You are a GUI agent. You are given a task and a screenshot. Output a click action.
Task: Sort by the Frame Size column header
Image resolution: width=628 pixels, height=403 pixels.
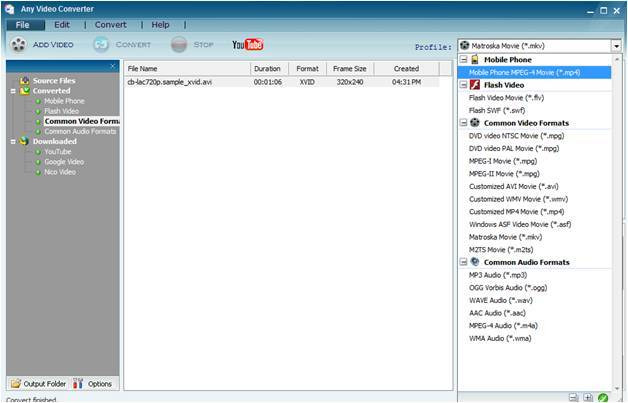pyautogui.click(x=350, y=69)
